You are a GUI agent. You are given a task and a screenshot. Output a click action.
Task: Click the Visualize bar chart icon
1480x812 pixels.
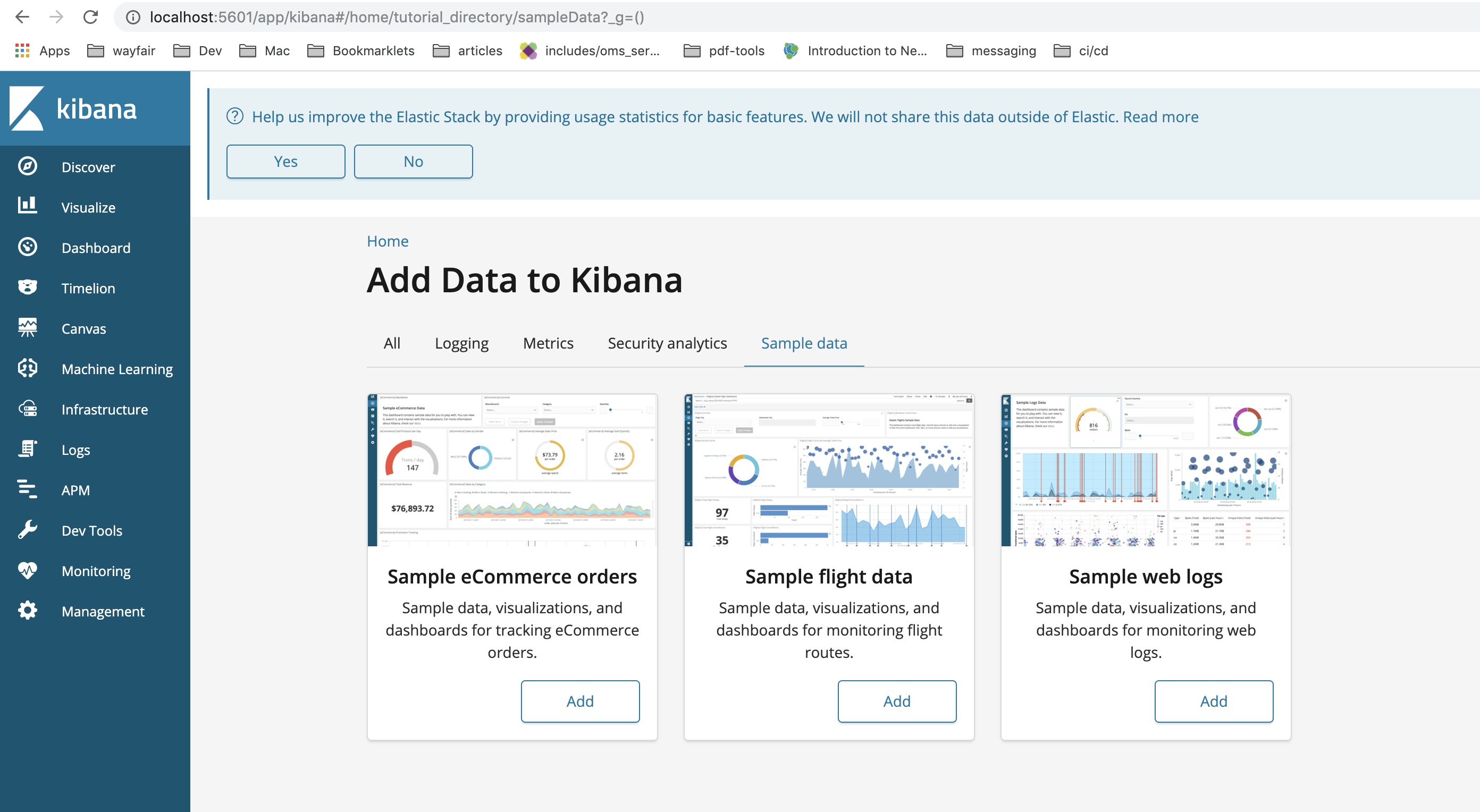(x=27, y=206)
